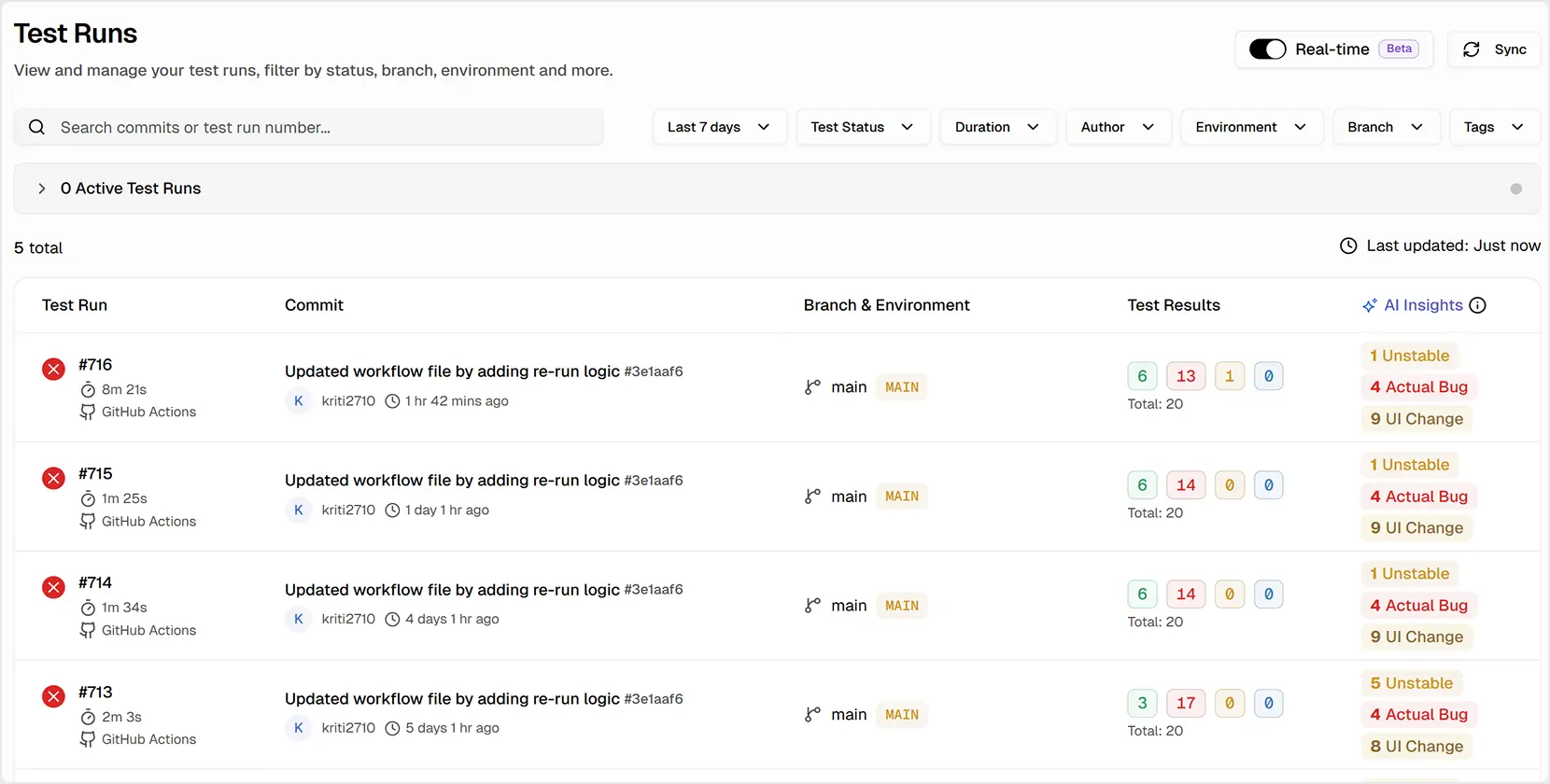1550x784 pixels.
Task: Select 9 UI Change tag in row #714
Action: pos(1416,637)
